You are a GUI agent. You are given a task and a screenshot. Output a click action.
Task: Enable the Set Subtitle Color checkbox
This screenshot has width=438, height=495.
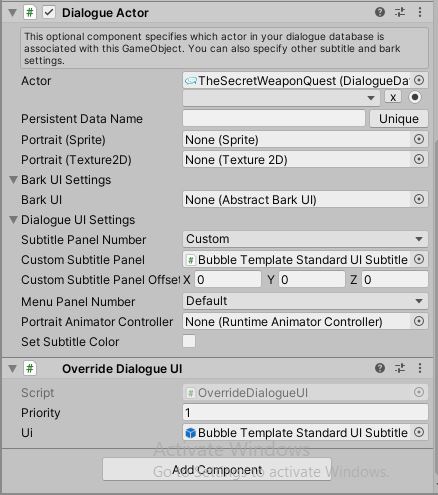(189, 341)
